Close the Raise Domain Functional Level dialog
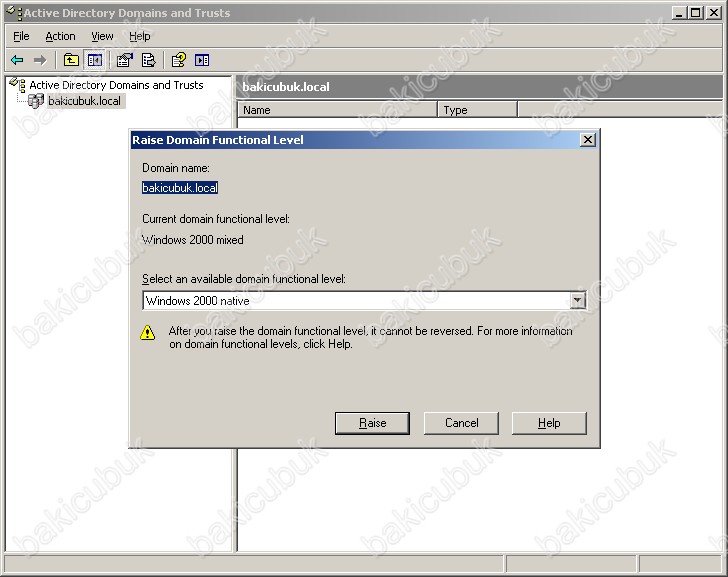This screenshot has width=728, height=577. click(587, 139)
